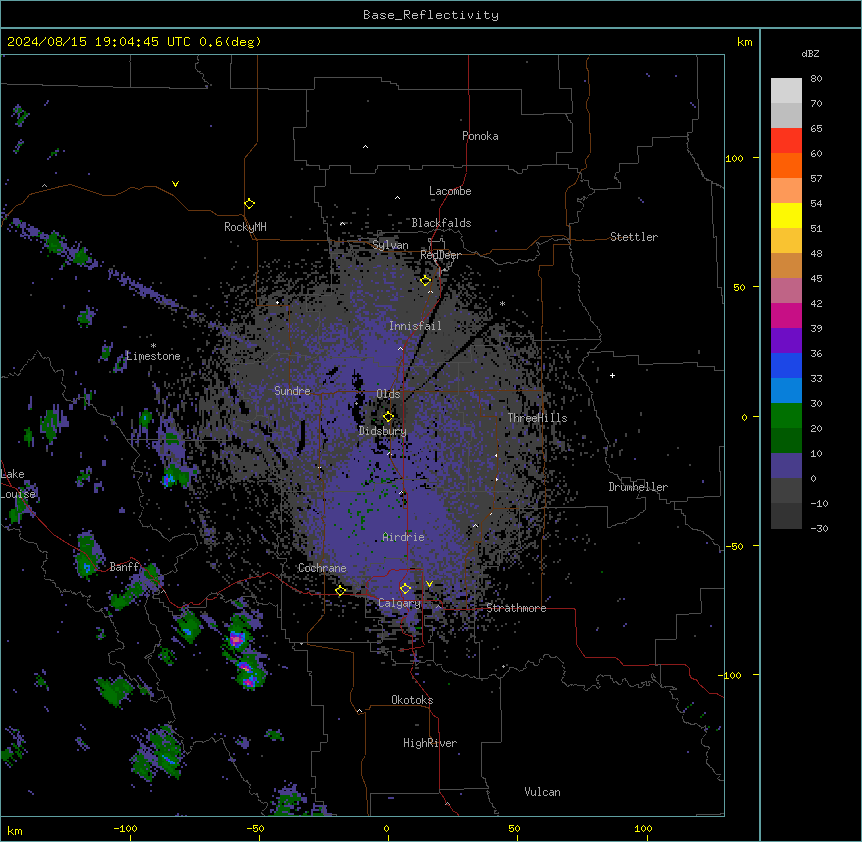
Task: Pick the green 30 dBZ legend color
Action: [786, 415]
